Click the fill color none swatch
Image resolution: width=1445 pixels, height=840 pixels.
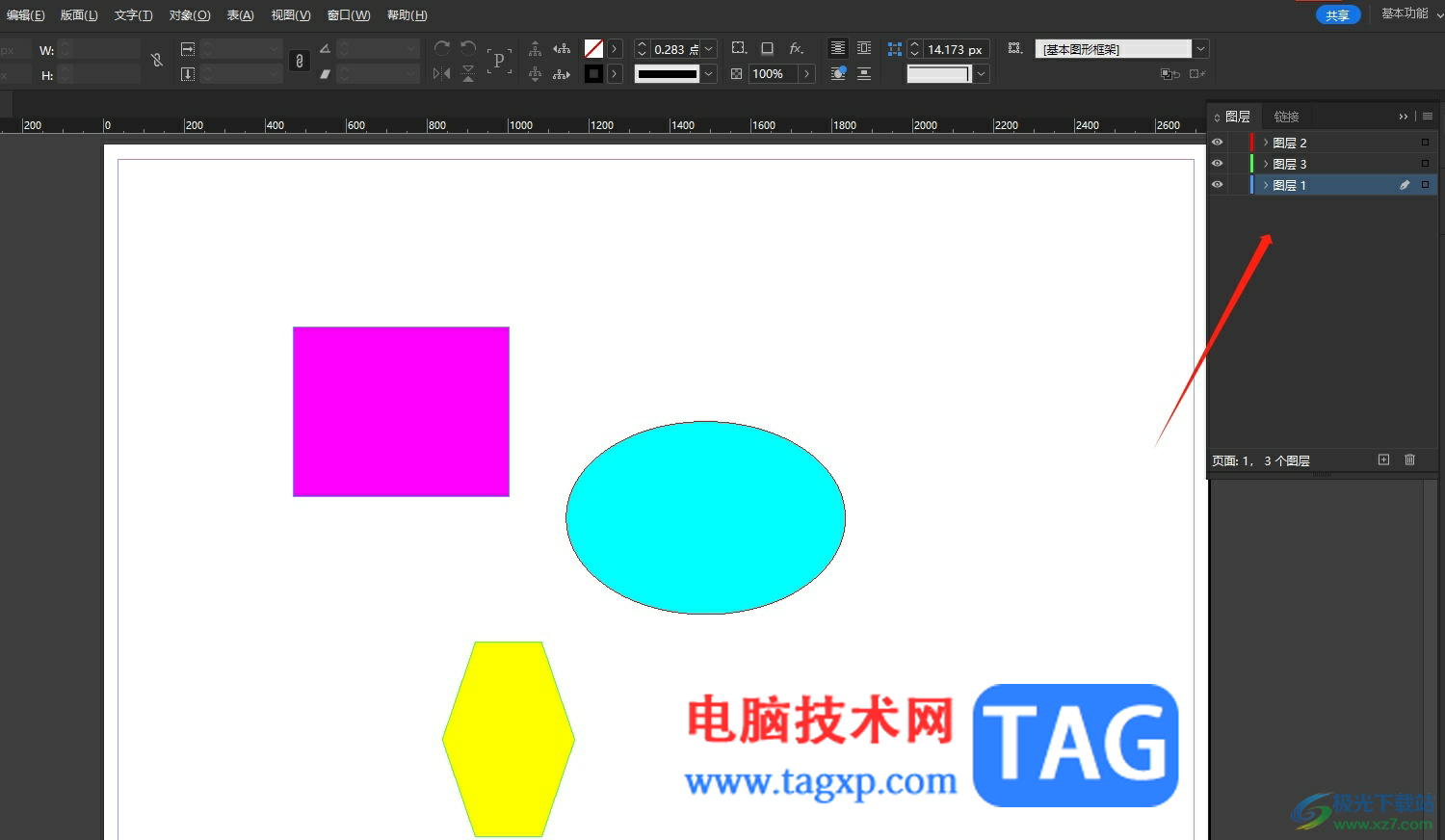point(593,48)
